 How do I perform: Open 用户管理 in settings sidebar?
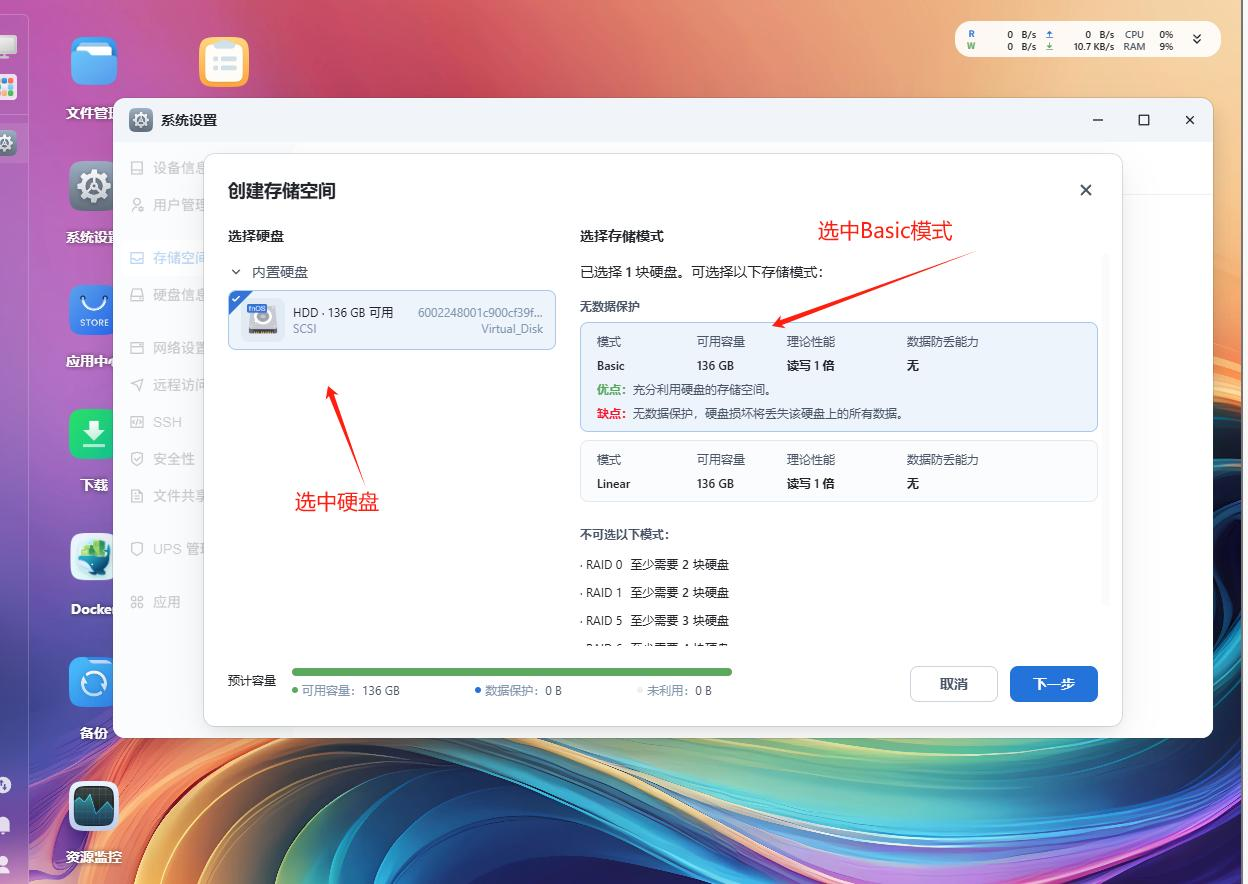pos(168,205)
